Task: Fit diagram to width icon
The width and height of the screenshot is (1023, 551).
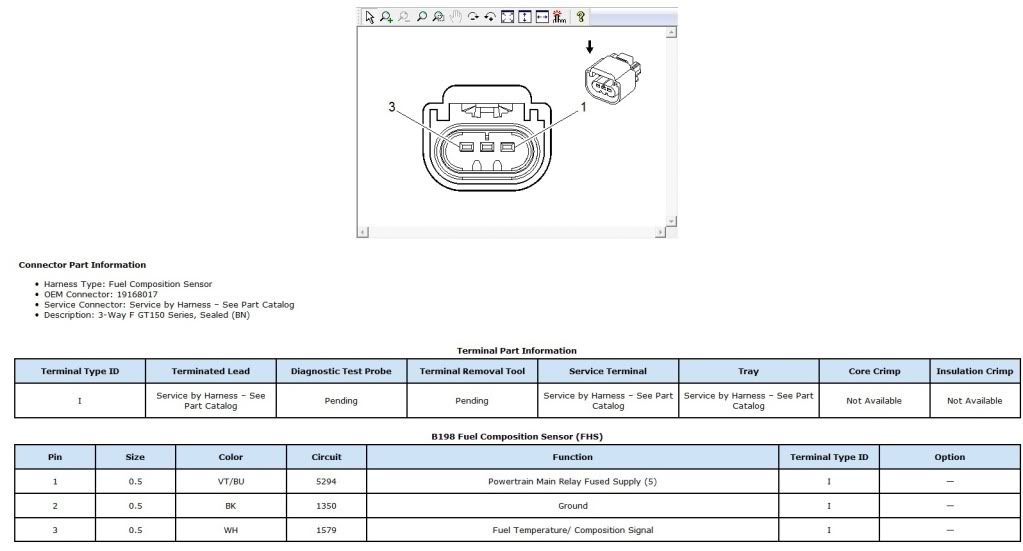Action: coord(542,18)
